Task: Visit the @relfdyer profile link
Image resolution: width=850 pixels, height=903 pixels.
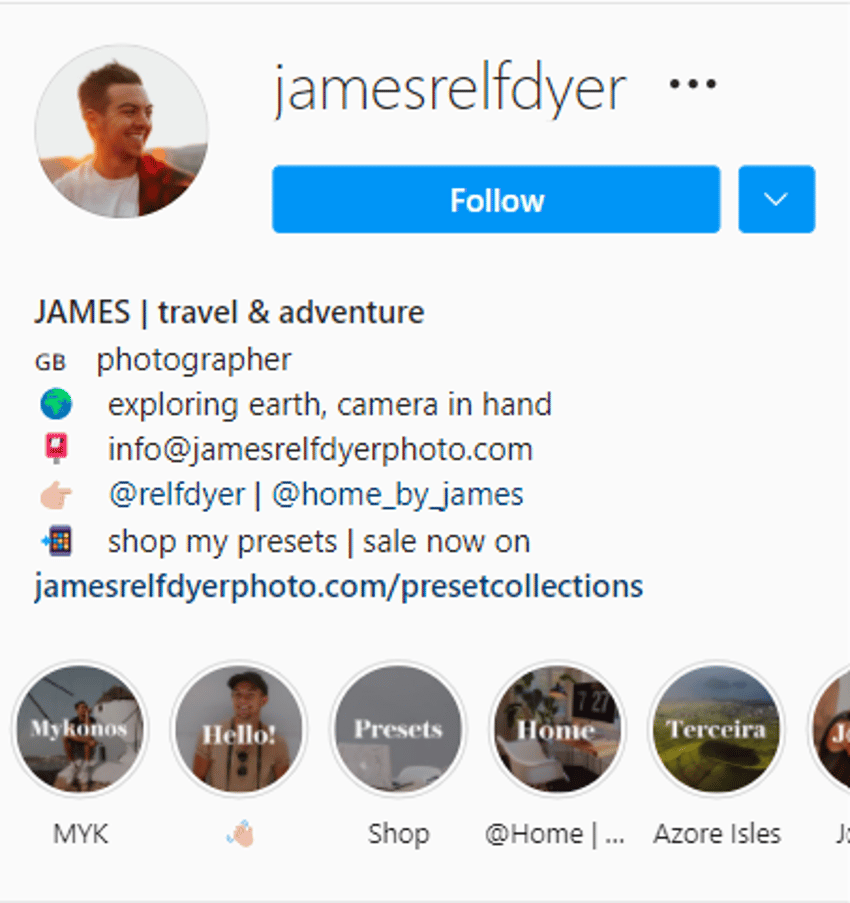Action: (x=177, y=495)
